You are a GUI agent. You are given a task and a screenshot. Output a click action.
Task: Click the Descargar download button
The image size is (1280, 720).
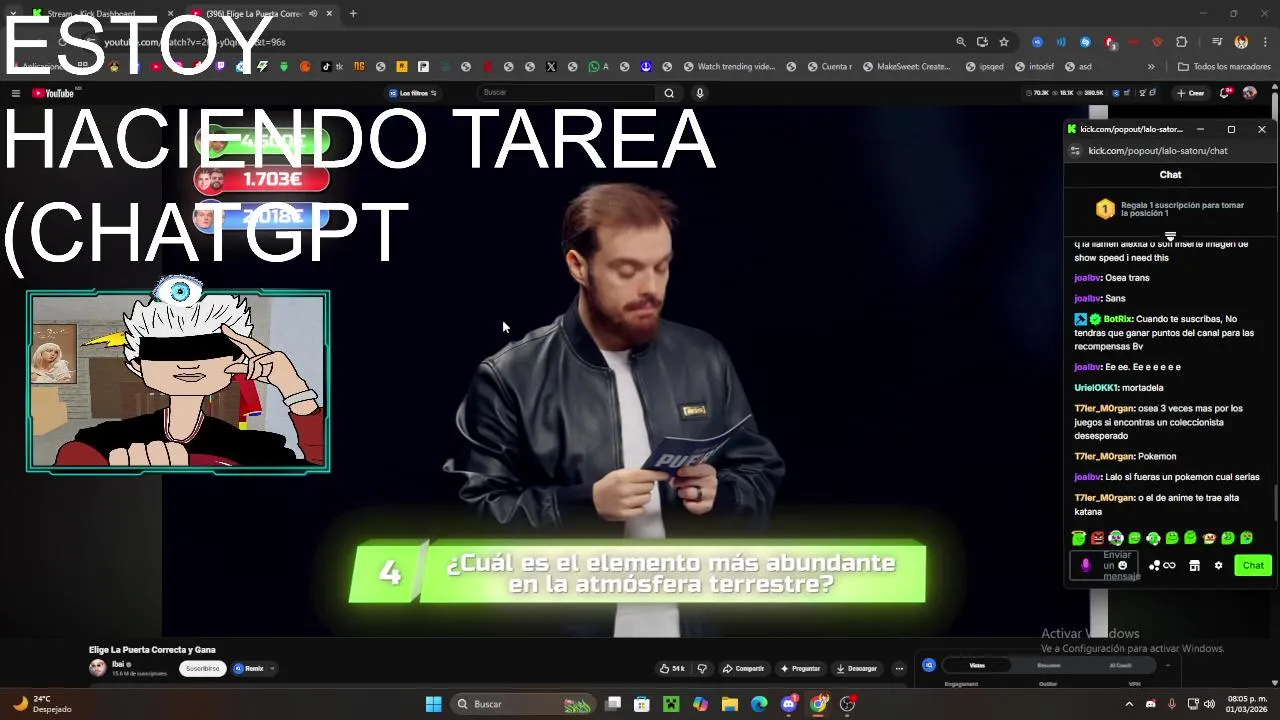[857, 668]
